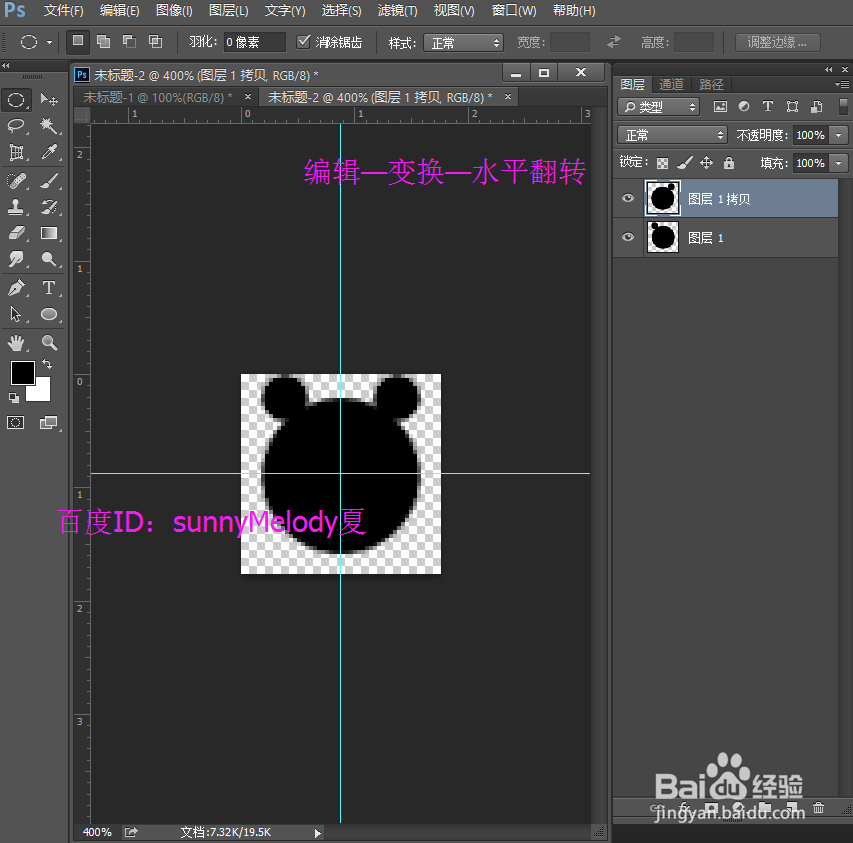853x843 pixels.
Task: Click the delete layer trash icon
Action: point(818,808)
